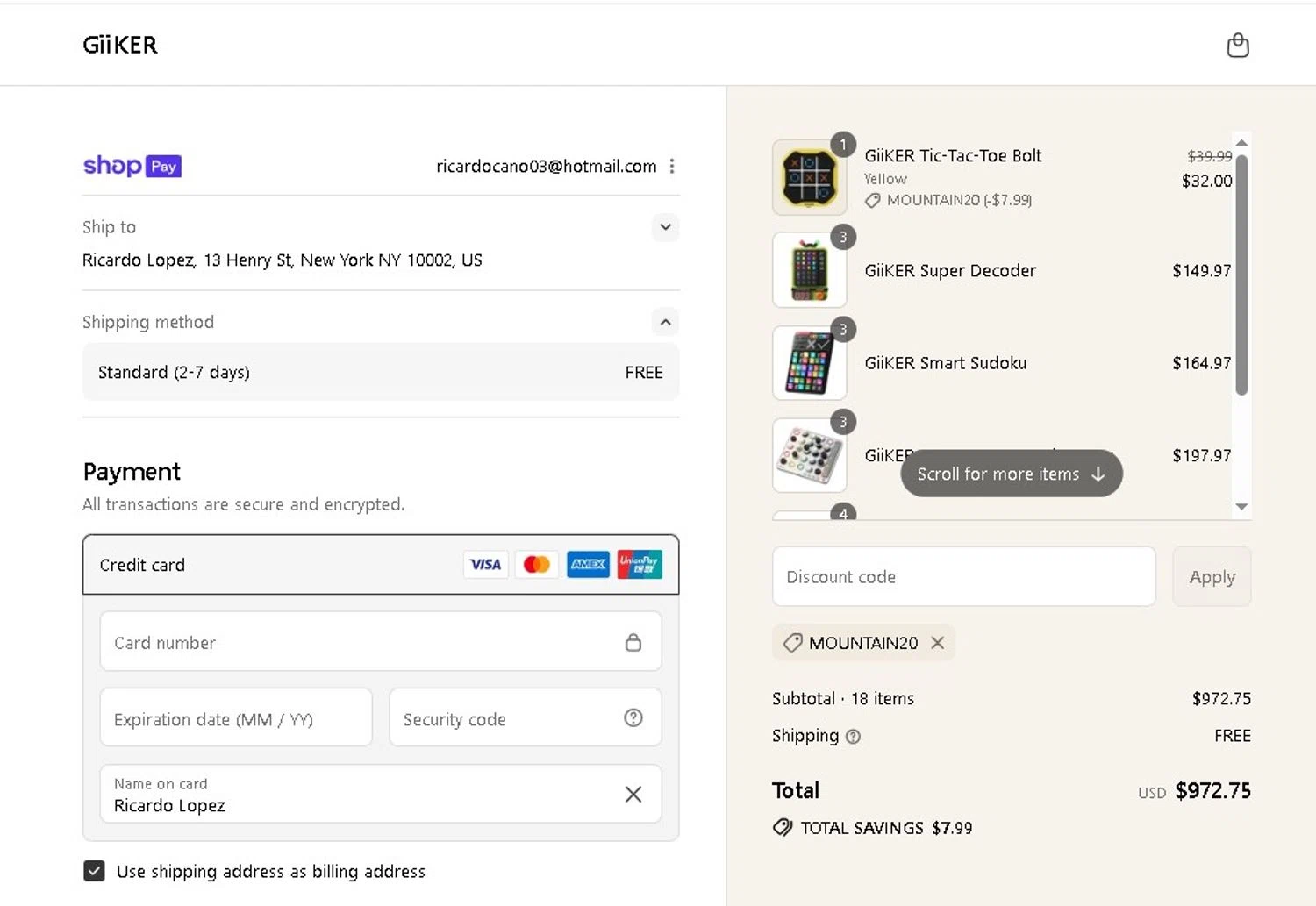This screenshot has width=1316, height=906.
Task: Open account options next to the email
Action: pos(672,166)
